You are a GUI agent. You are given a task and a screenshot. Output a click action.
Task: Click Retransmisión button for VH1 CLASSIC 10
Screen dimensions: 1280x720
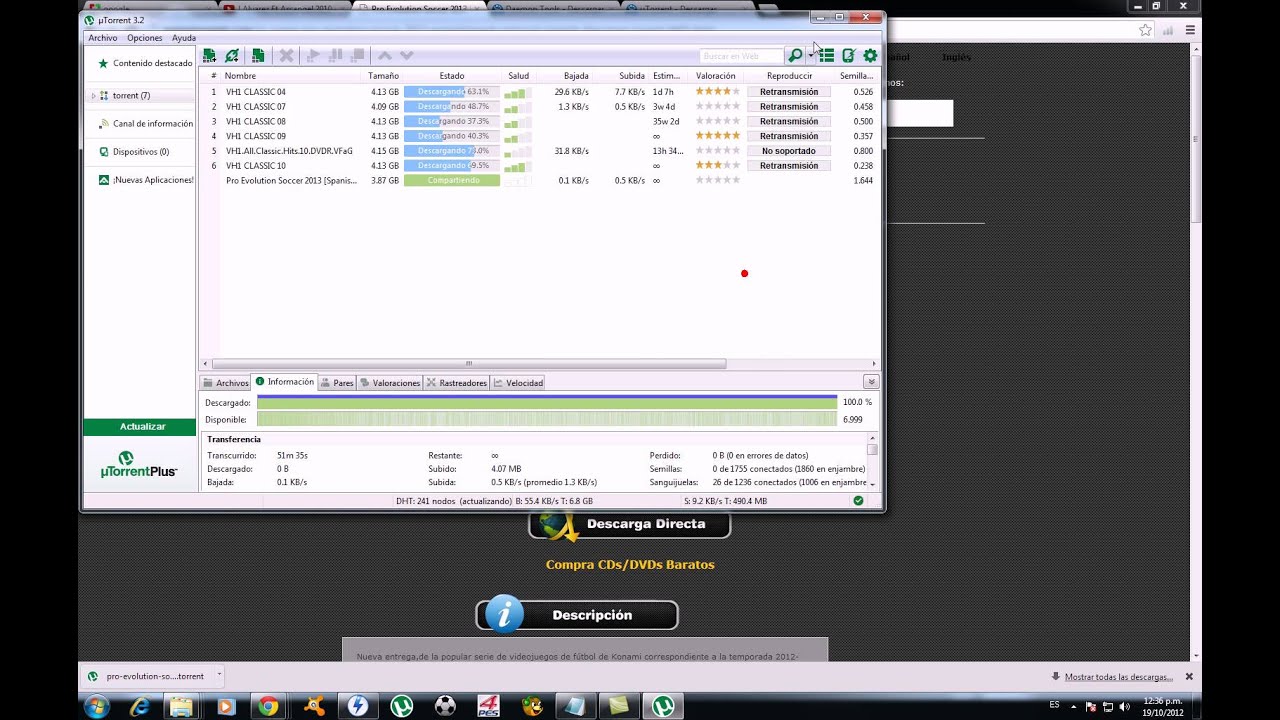point(789,166)
